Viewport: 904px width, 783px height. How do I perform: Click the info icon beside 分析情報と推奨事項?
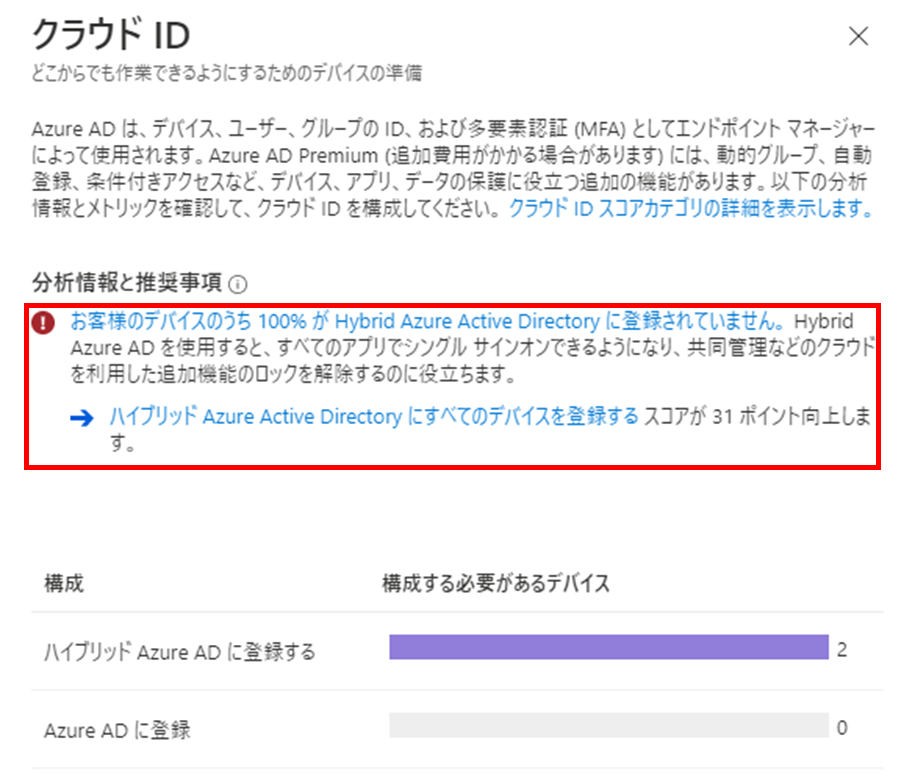coord(238,284)
